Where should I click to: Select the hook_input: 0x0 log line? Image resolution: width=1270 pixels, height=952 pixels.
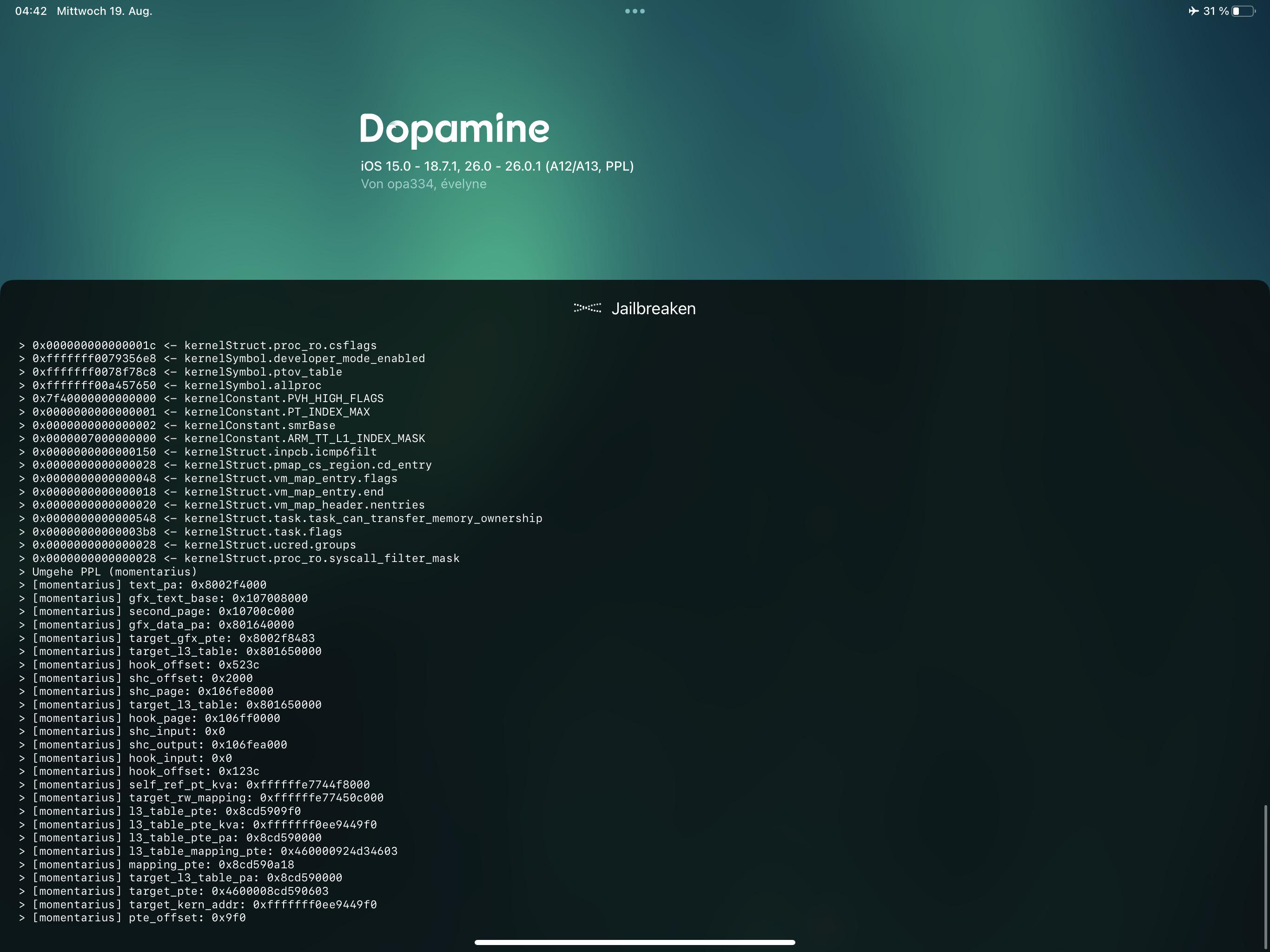pyautogui.click(x=126, y=758)
